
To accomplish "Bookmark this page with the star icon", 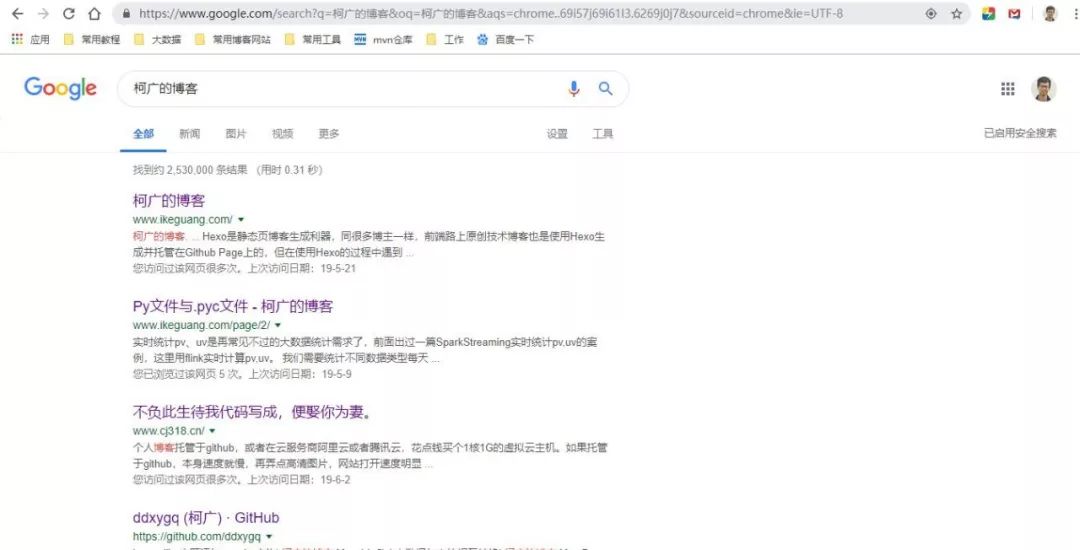I will (957, 14).
